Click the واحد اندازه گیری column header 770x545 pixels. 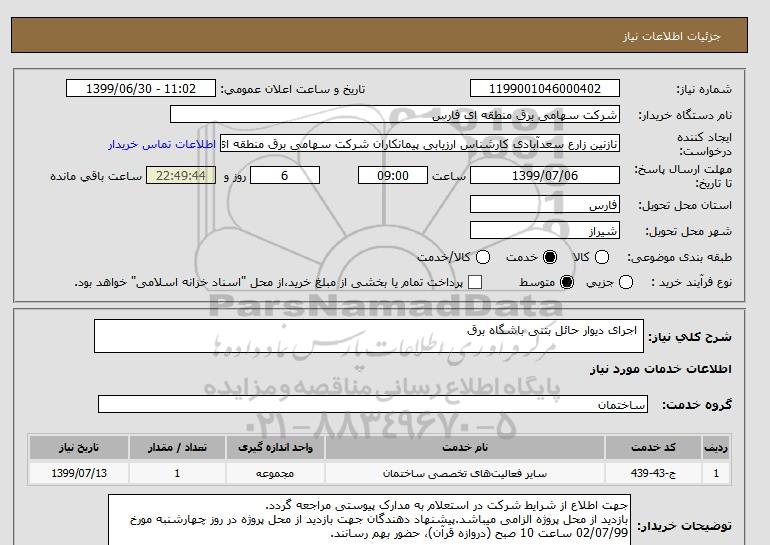pos(275,448)
